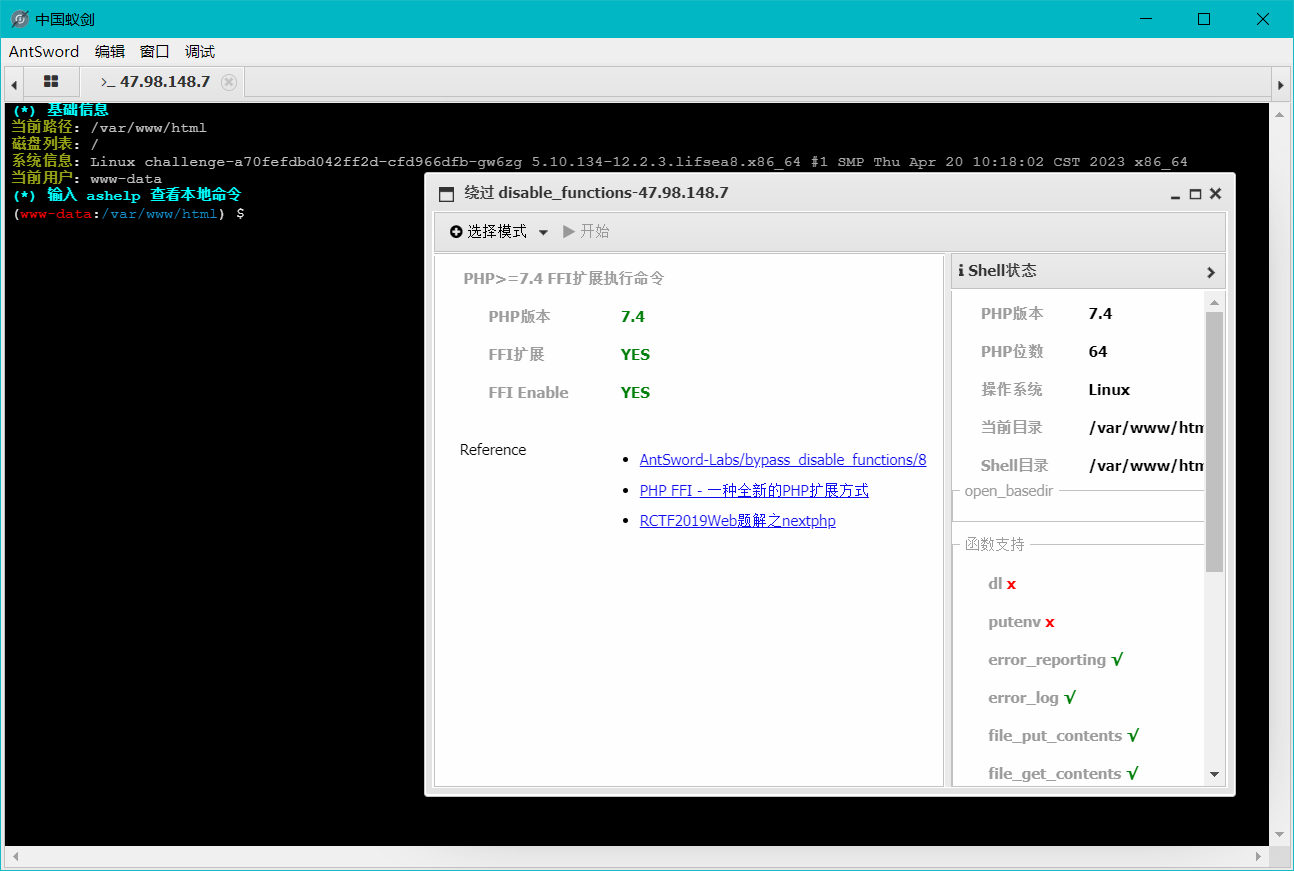Open the 选择模式 mode dropdown
The width and height of the screenshot is (1294, 871).
(x=499, y=231)
